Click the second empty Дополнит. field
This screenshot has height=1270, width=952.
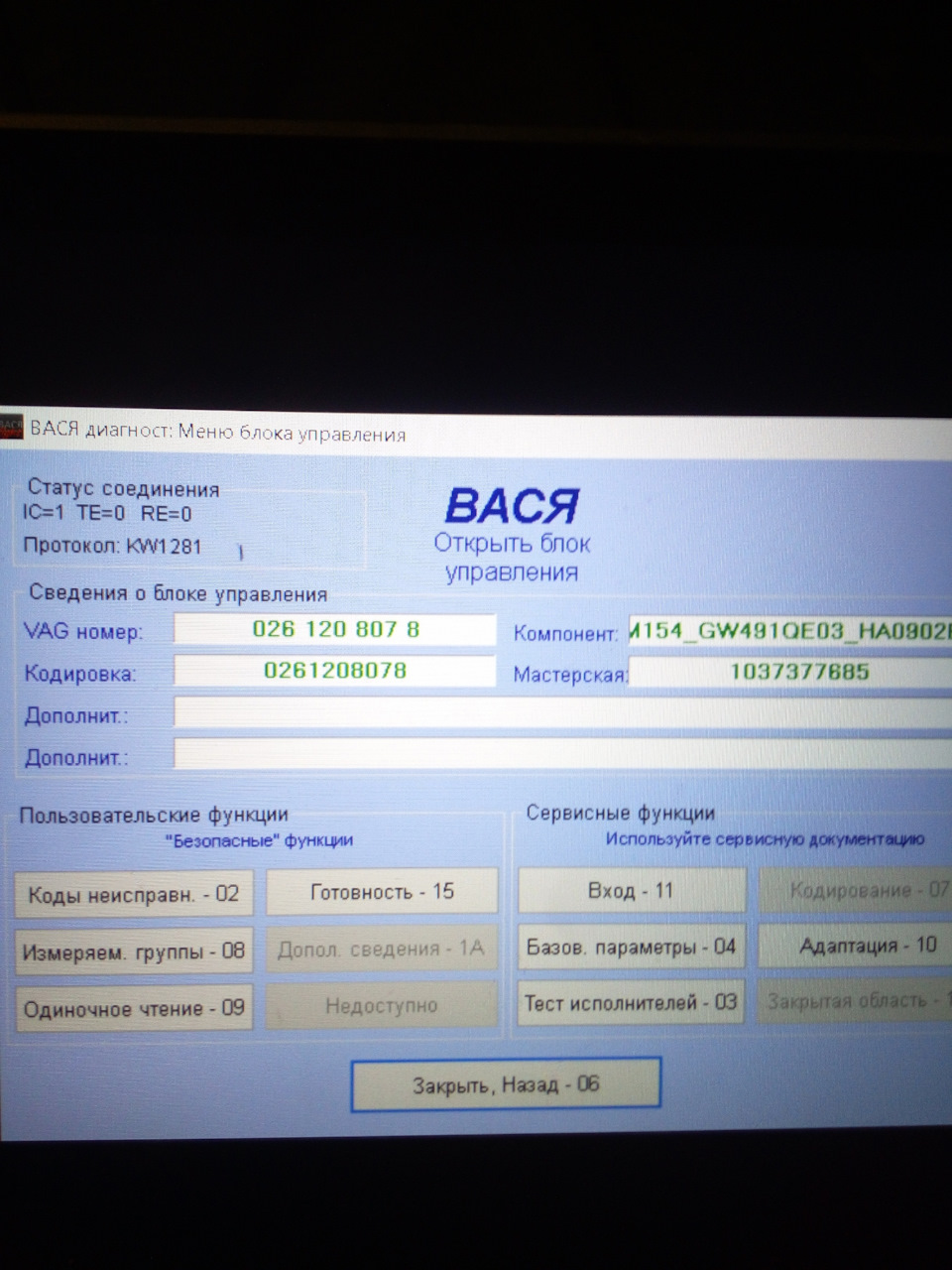pyautogui.click(x=563, y=754)
